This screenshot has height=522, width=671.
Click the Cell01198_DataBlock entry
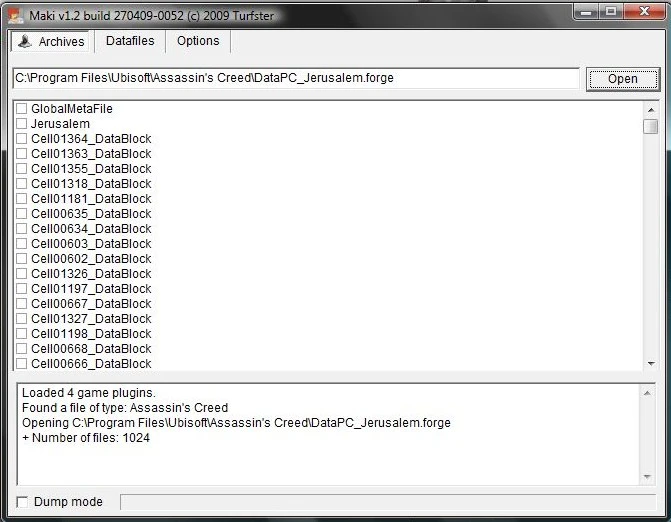pyautogui.click(x=91, y=334)
